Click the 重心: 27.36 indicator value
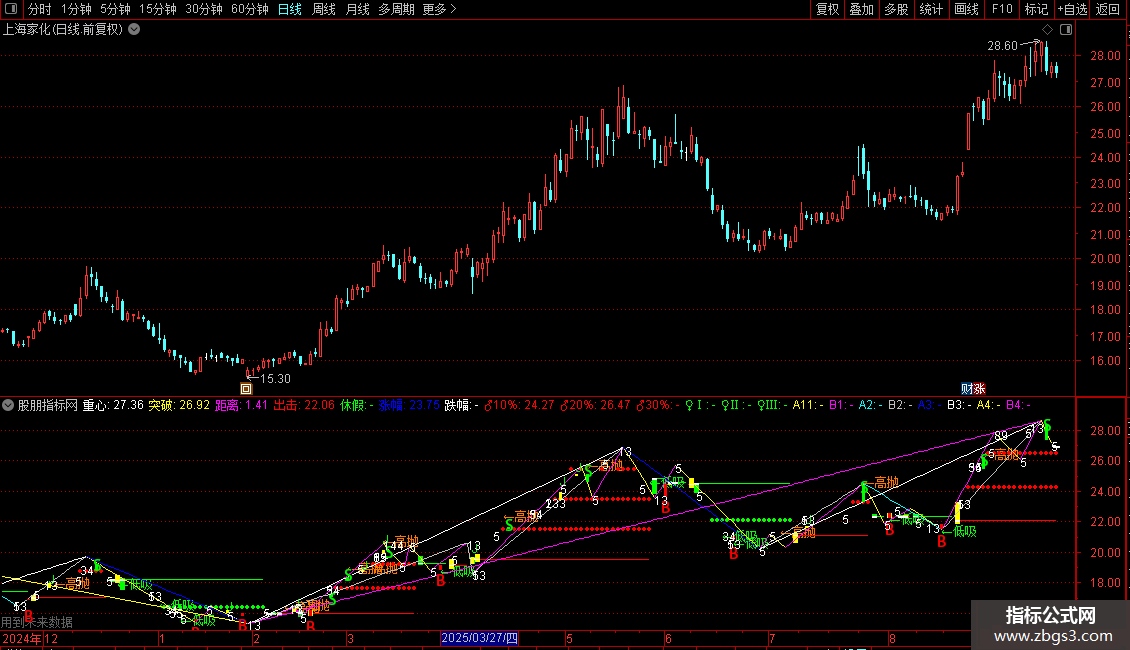 tap(113, 405)
